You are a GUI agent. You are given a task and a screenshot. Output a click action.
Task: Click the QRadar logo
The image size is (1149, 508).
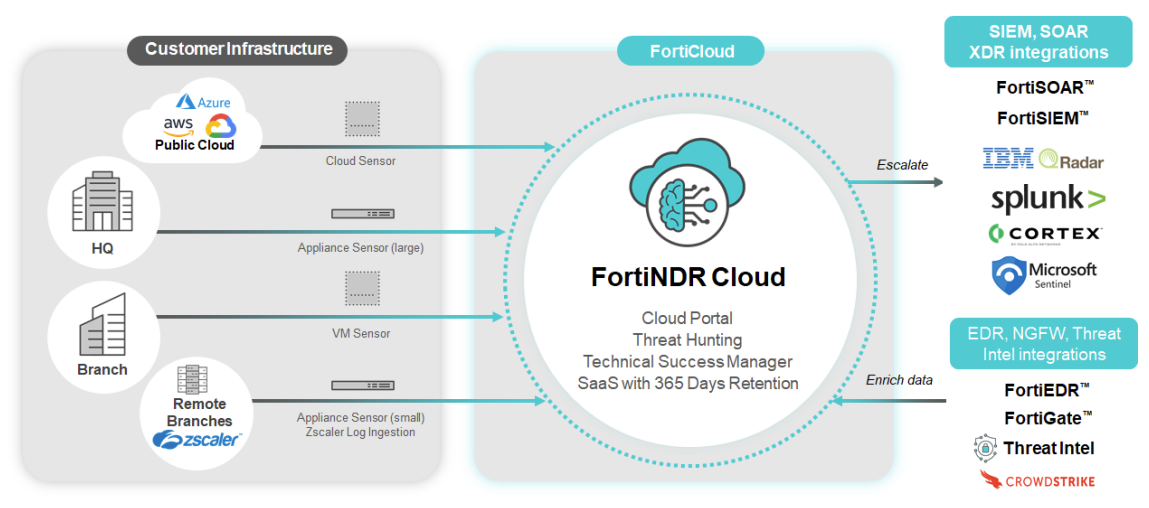(1071, 160)
